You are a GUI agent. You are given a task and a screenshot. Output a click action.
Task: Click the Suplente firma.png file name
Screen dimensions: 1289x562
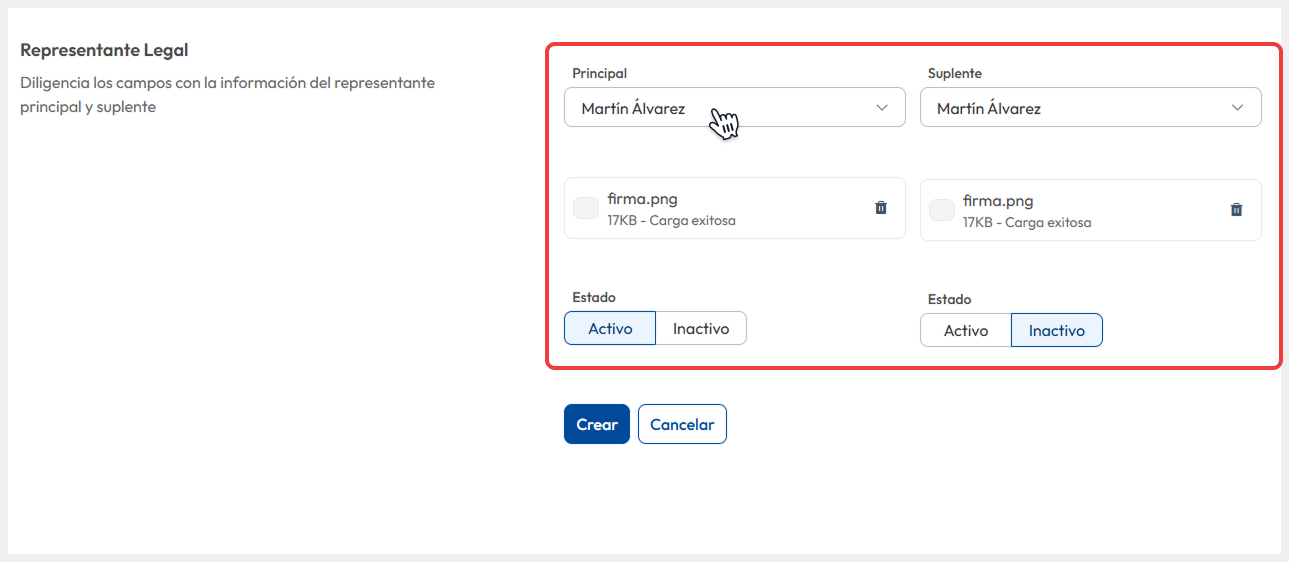(998, 201)
